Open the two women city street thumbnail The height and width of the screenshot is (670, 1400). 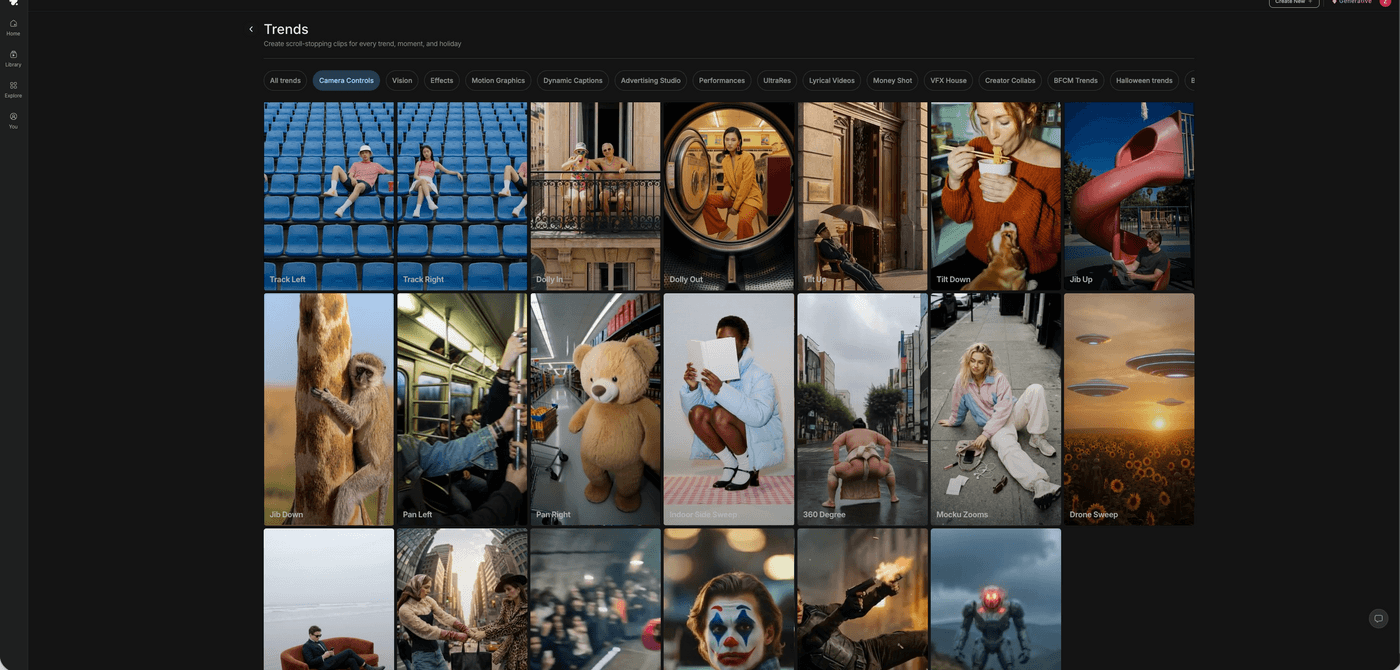pyautogui.click(x=462, y=599)
